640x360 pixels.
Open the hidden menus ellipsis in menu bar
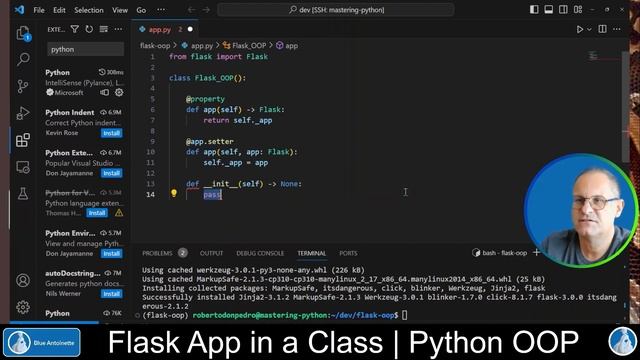[x=161, y=10]
